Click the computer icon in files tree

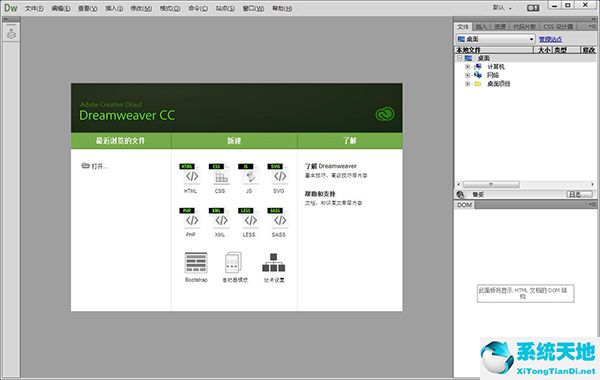click(478, 67)
